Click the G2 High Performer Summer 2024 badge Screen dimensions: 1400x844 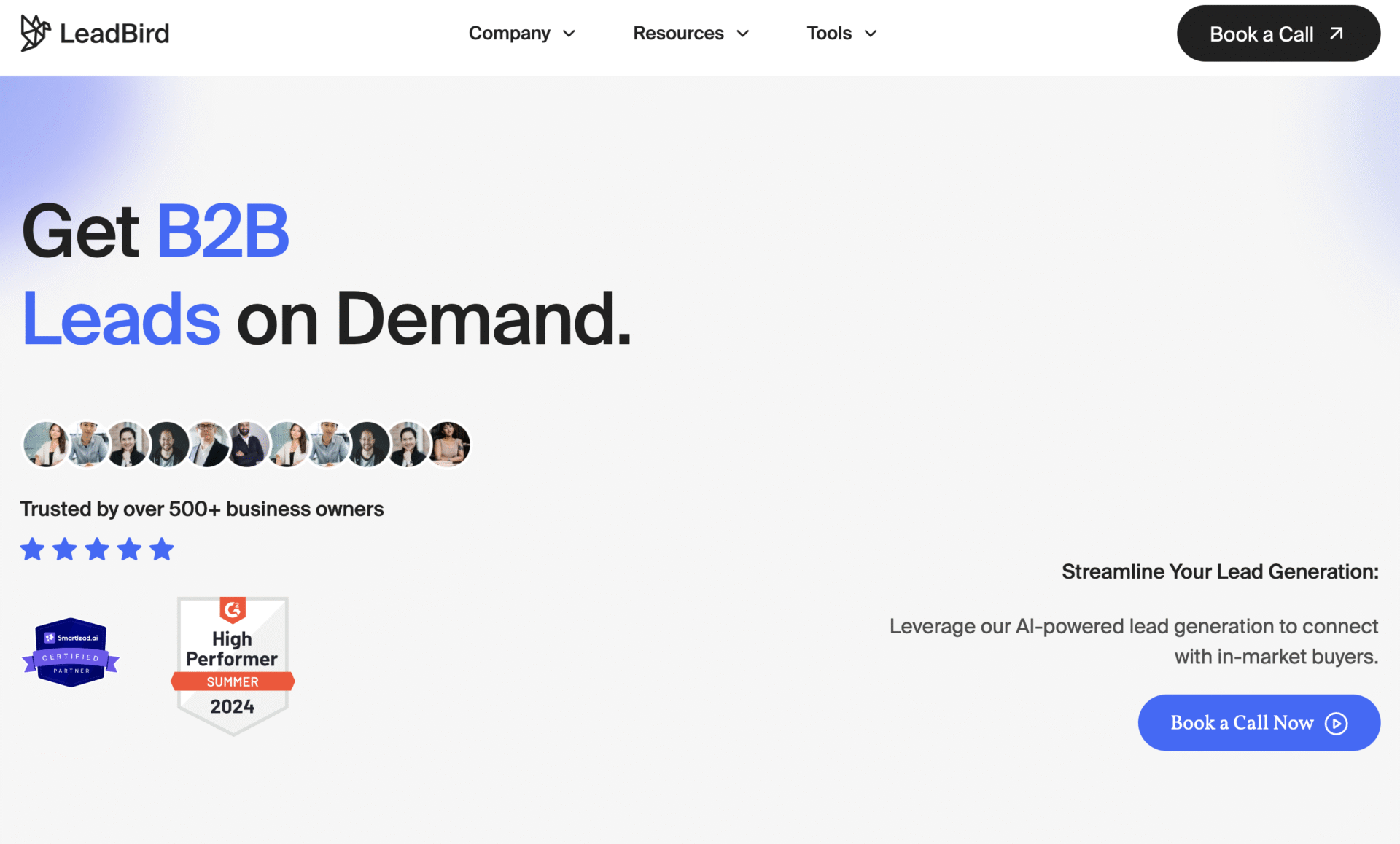(233, 666)
